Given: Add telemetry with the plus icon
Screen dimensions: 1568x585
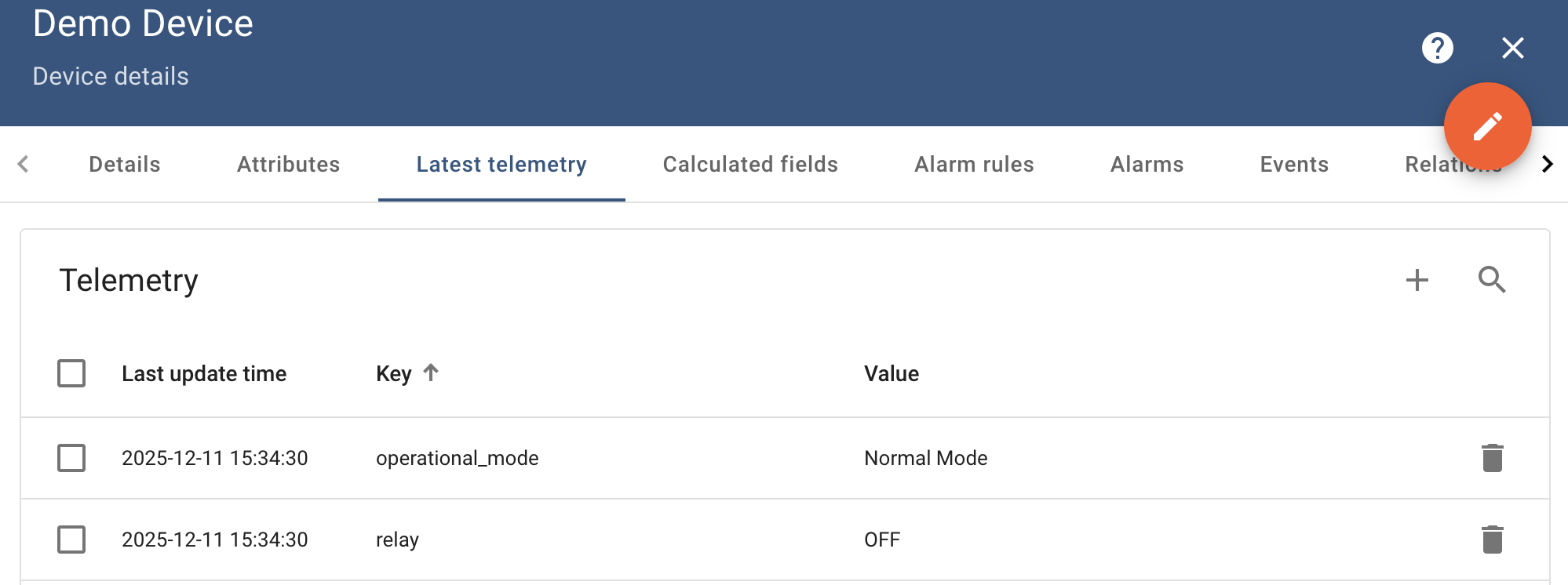Looking at the screenshot, I should pyautogui.click(x=1417, y=280).
